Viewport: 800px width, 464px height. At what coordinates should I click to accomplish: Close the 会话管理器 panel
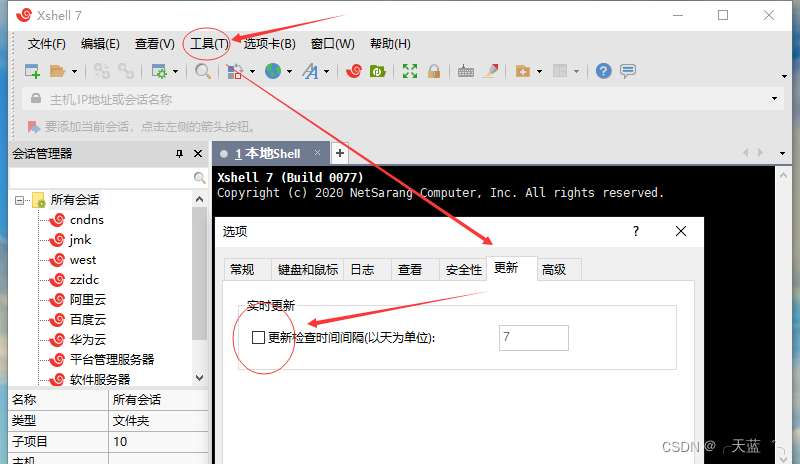pos(198,154)
